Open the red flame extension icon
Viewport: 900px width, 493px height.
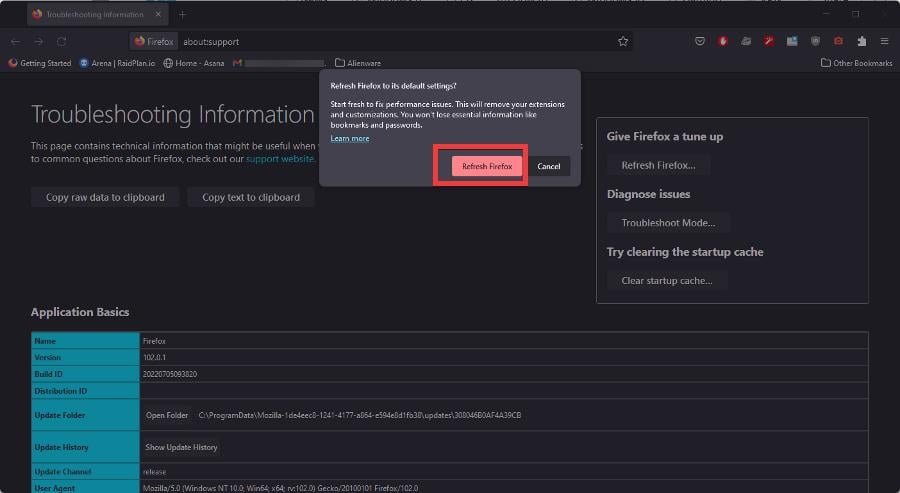[723, 41]
